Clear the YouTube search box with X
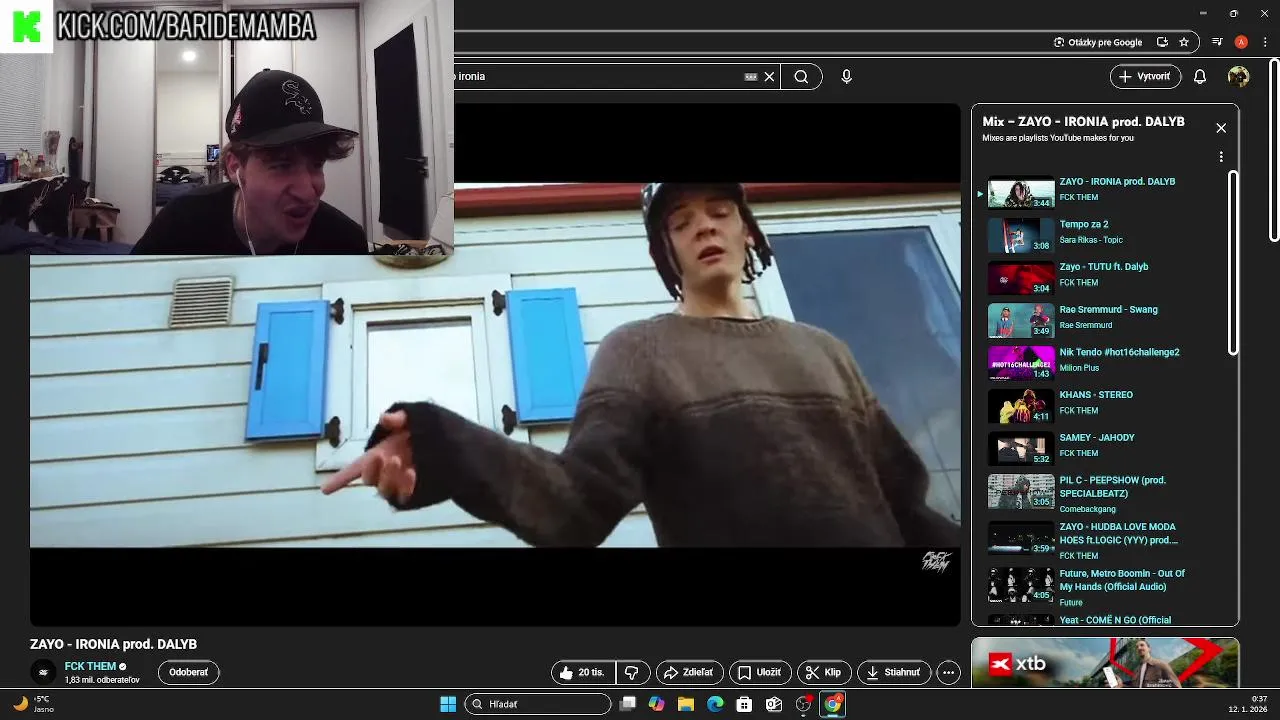Viewport: 1280px width, 720px height. pyautogui.click(x=769, y=76)
